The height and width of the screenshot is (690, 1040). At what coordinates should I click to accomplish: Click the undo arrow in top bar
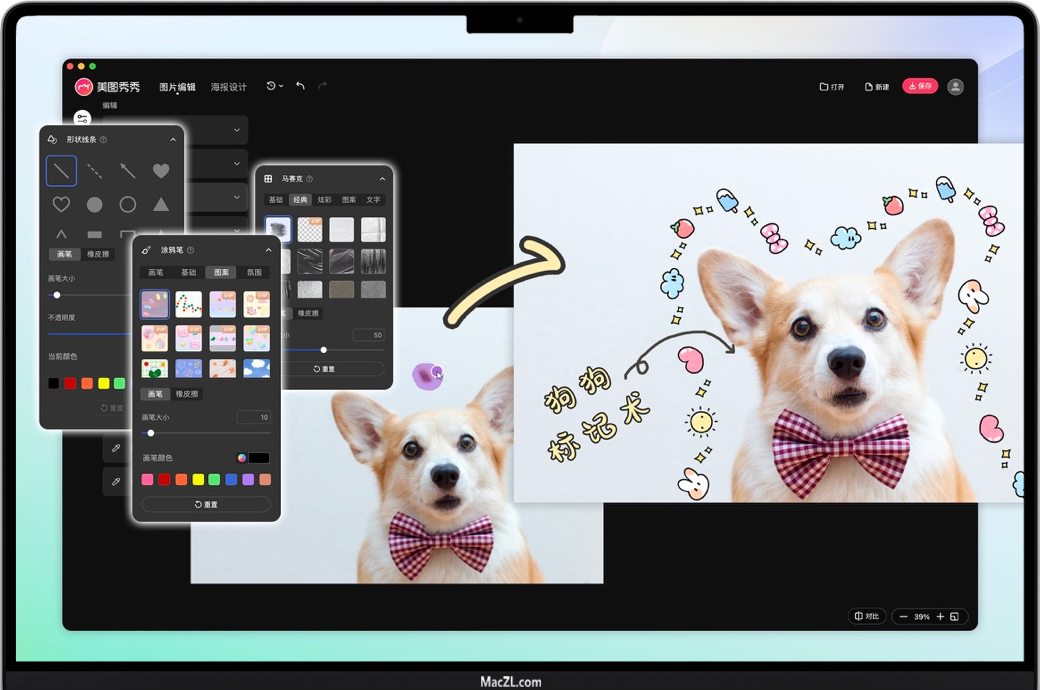300,86
